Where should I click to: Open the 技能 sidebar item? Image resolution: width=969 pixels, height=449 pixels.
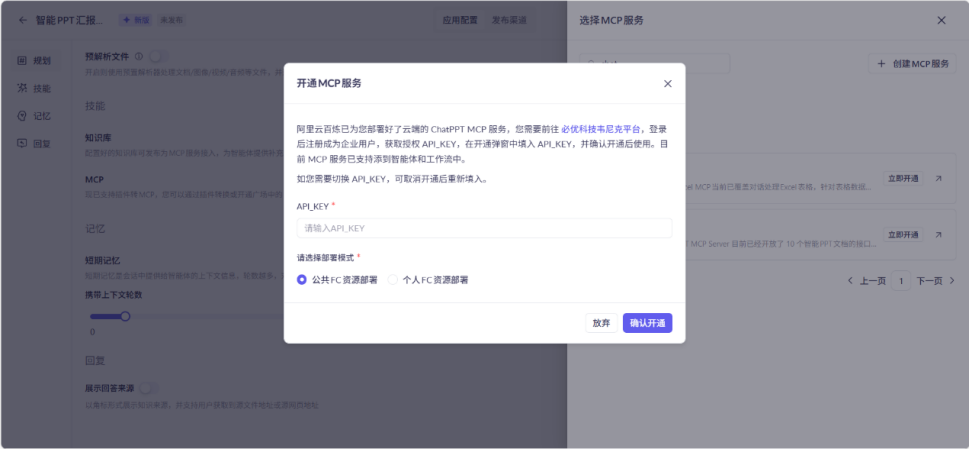[35, 88]
